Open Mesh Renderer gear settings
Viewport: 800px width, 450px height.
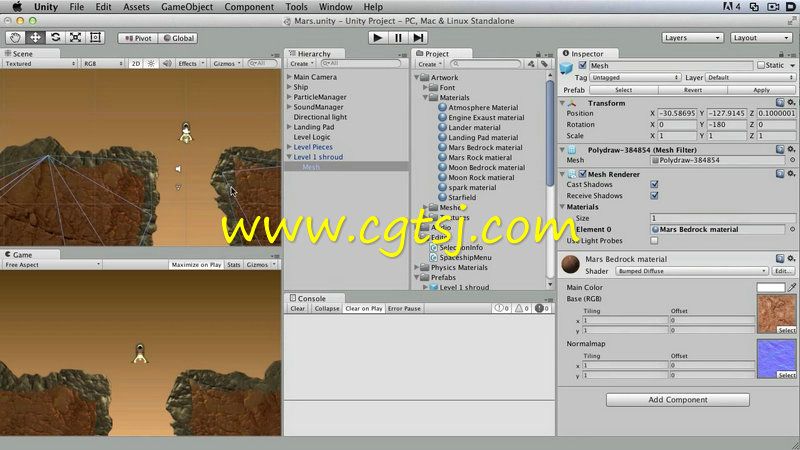point(791,174)
